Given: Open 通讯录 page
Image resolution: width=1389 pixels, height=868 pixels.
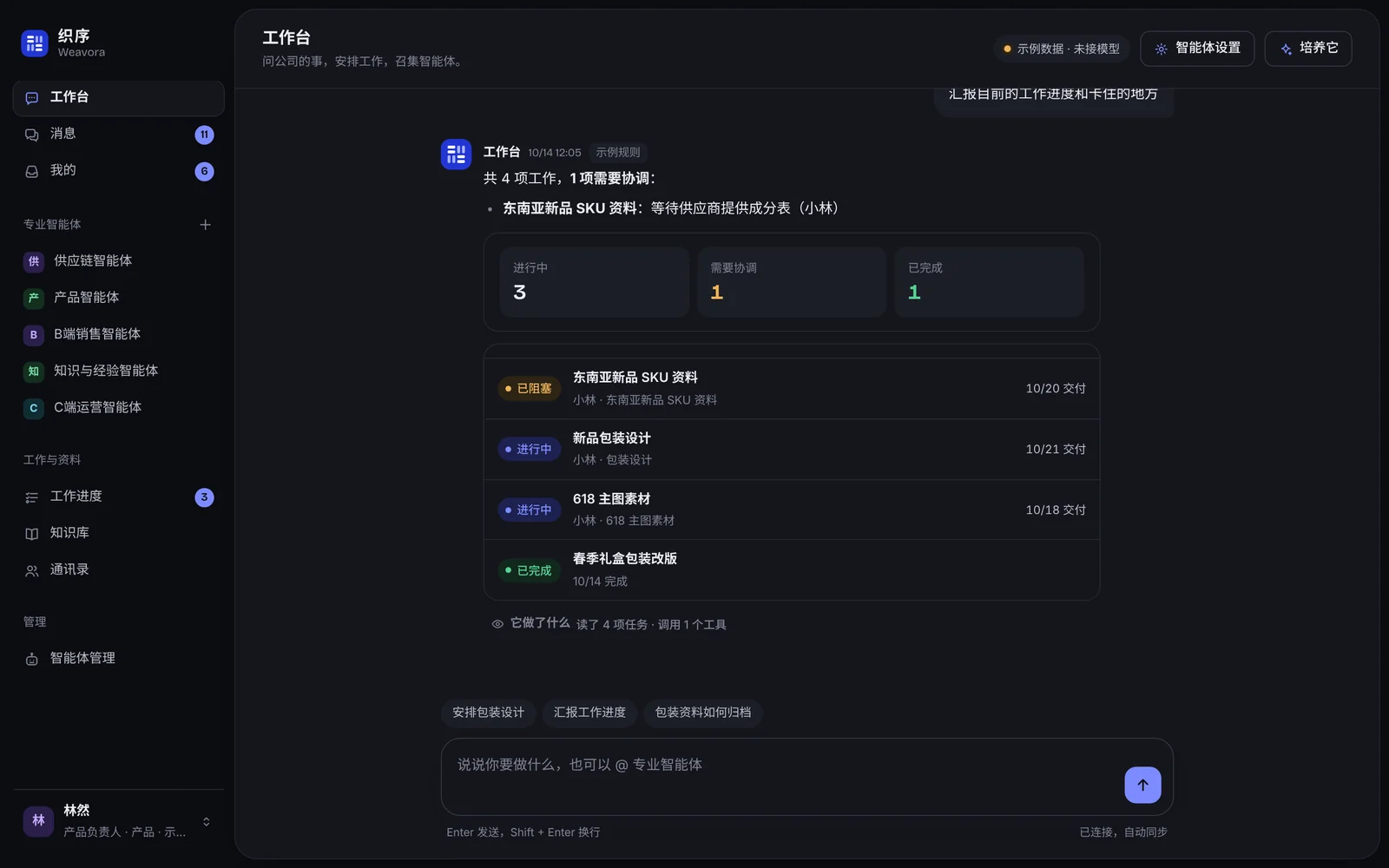Looking at the screenshot, I should [x=118, y=570].
